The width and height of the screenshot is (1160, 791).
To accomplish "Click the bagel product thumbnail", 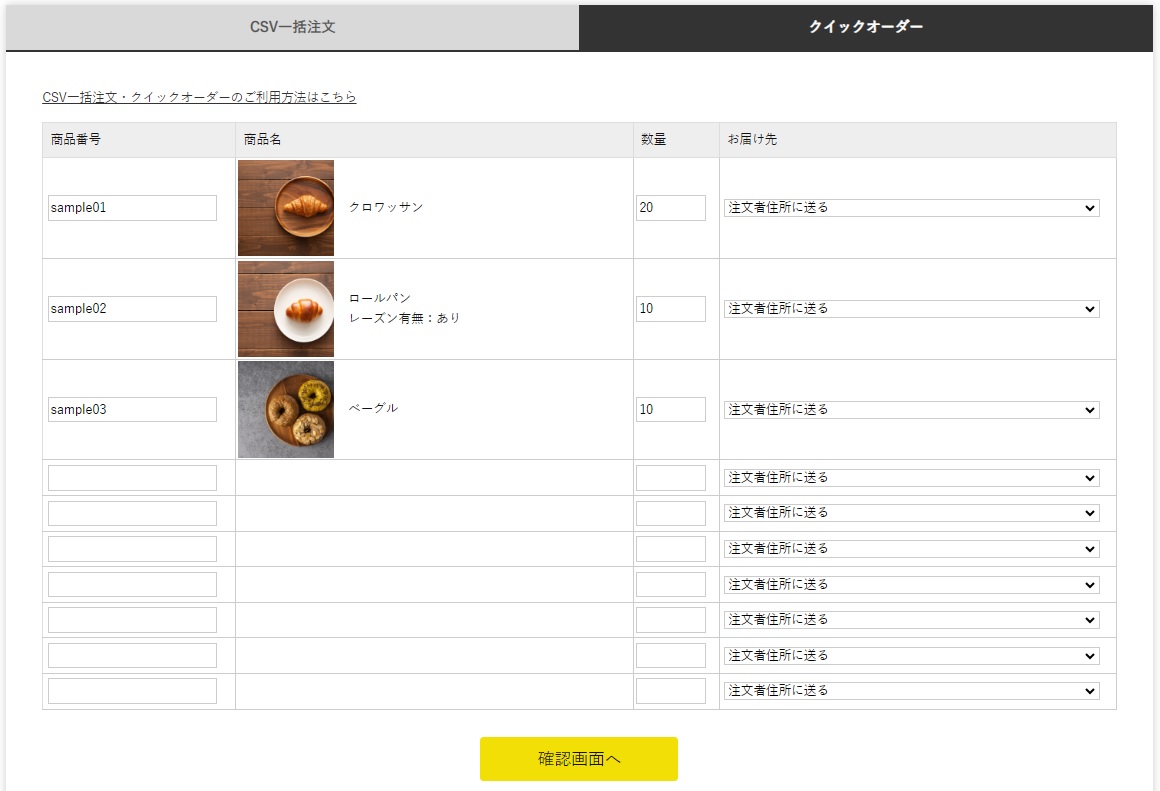I will click(x=286, y=410).
